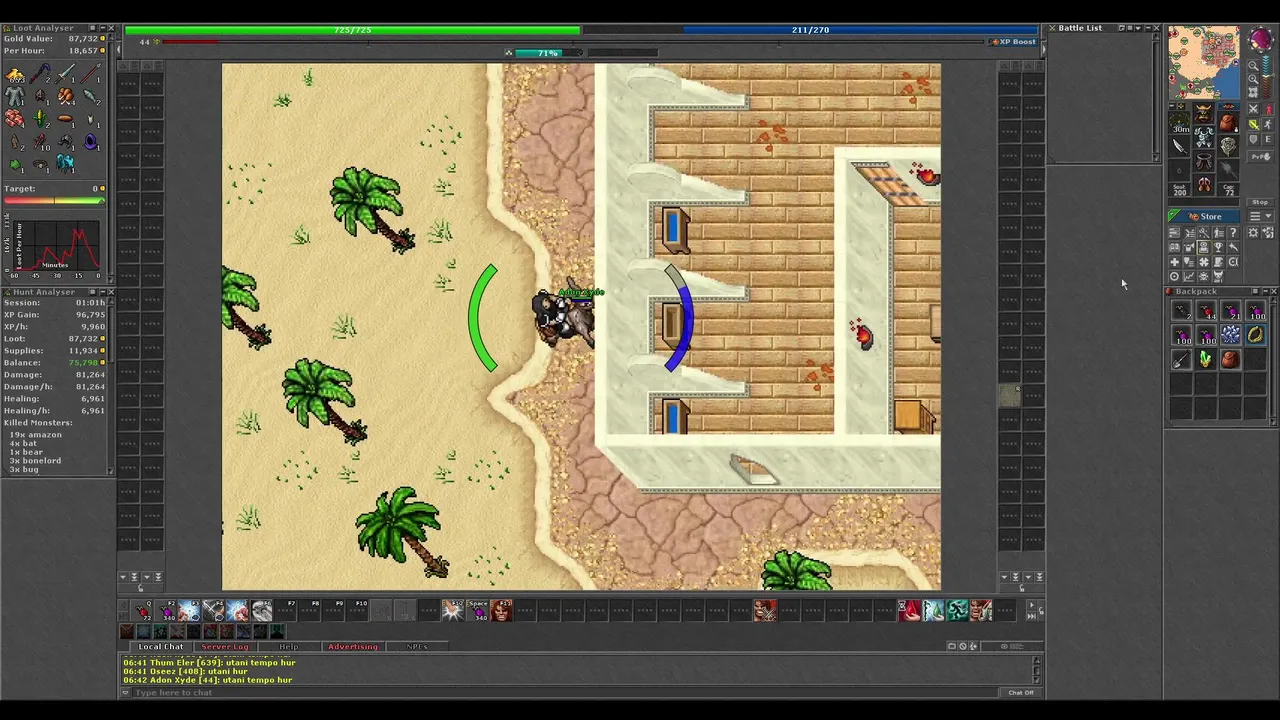Collapse the Loot Analyser panel
Viewport: 1280px width, 720px height.
tap(102, 28)
